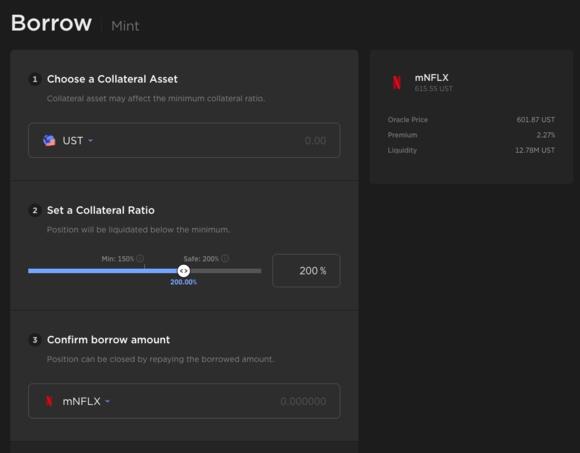Click the mNFLX title in the info card

[x=431, y=78]
